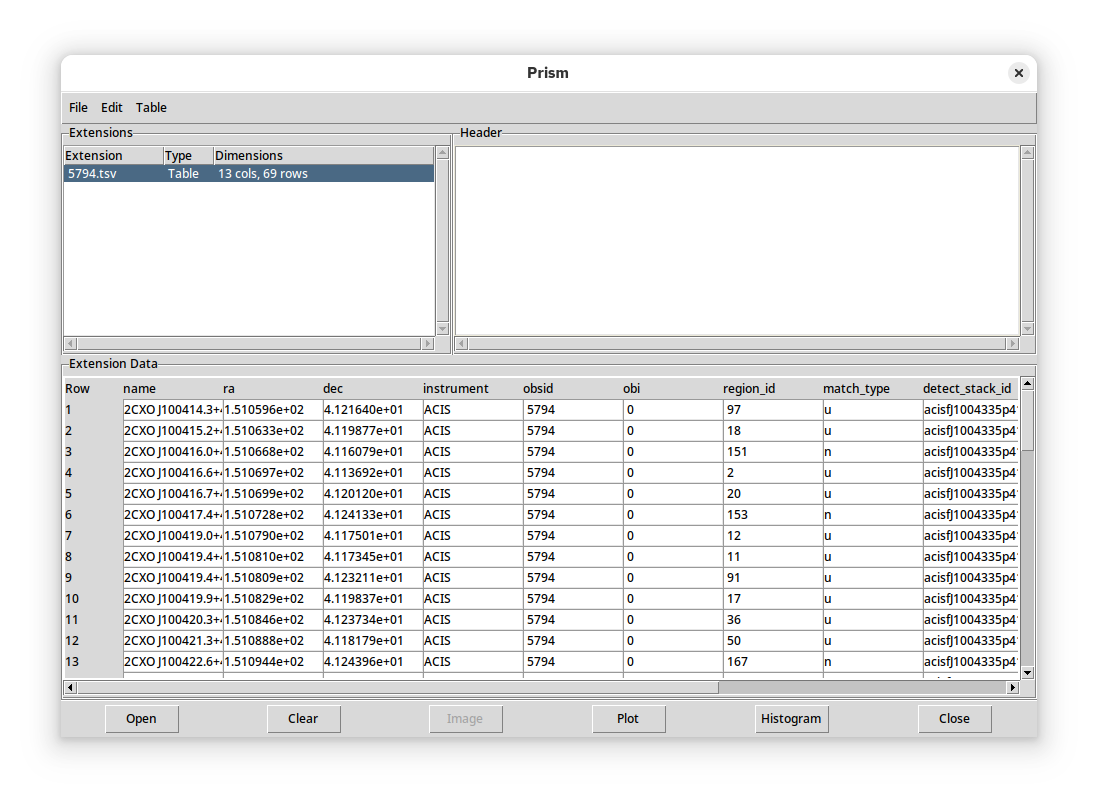
Task: Click left arrow of Header horizontal scrollbar
Action: [x=461, y=344]
